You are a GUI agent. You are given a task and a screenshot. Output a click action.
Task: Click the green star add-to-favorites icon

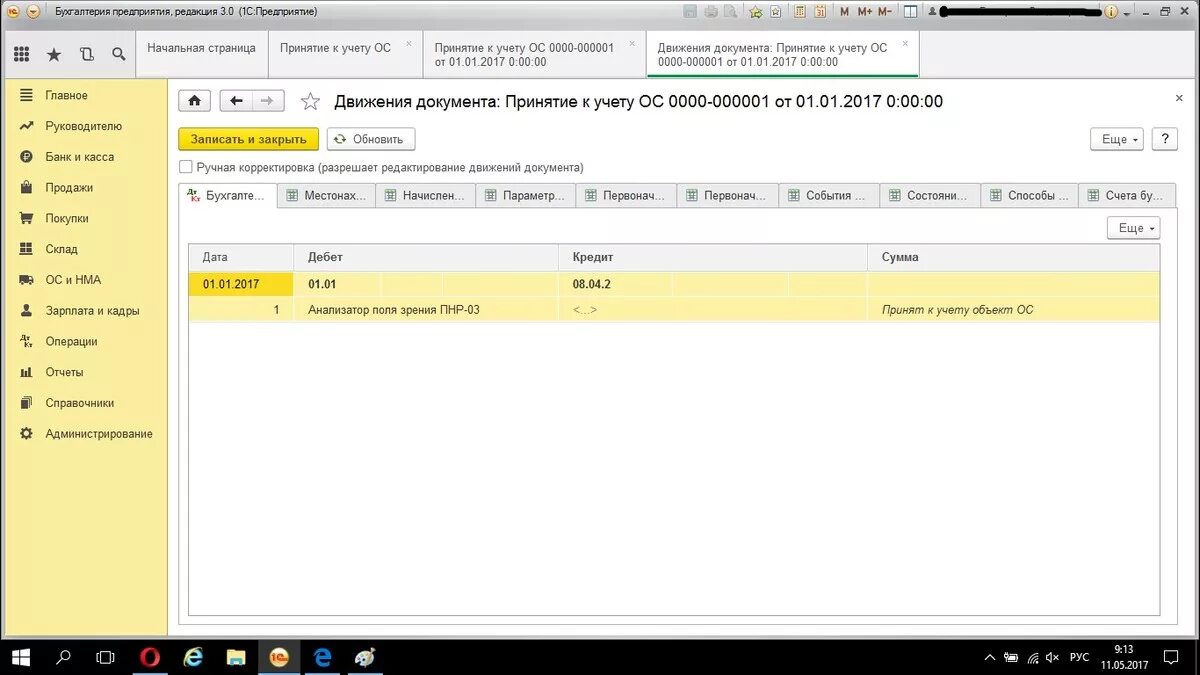point(756,12)
